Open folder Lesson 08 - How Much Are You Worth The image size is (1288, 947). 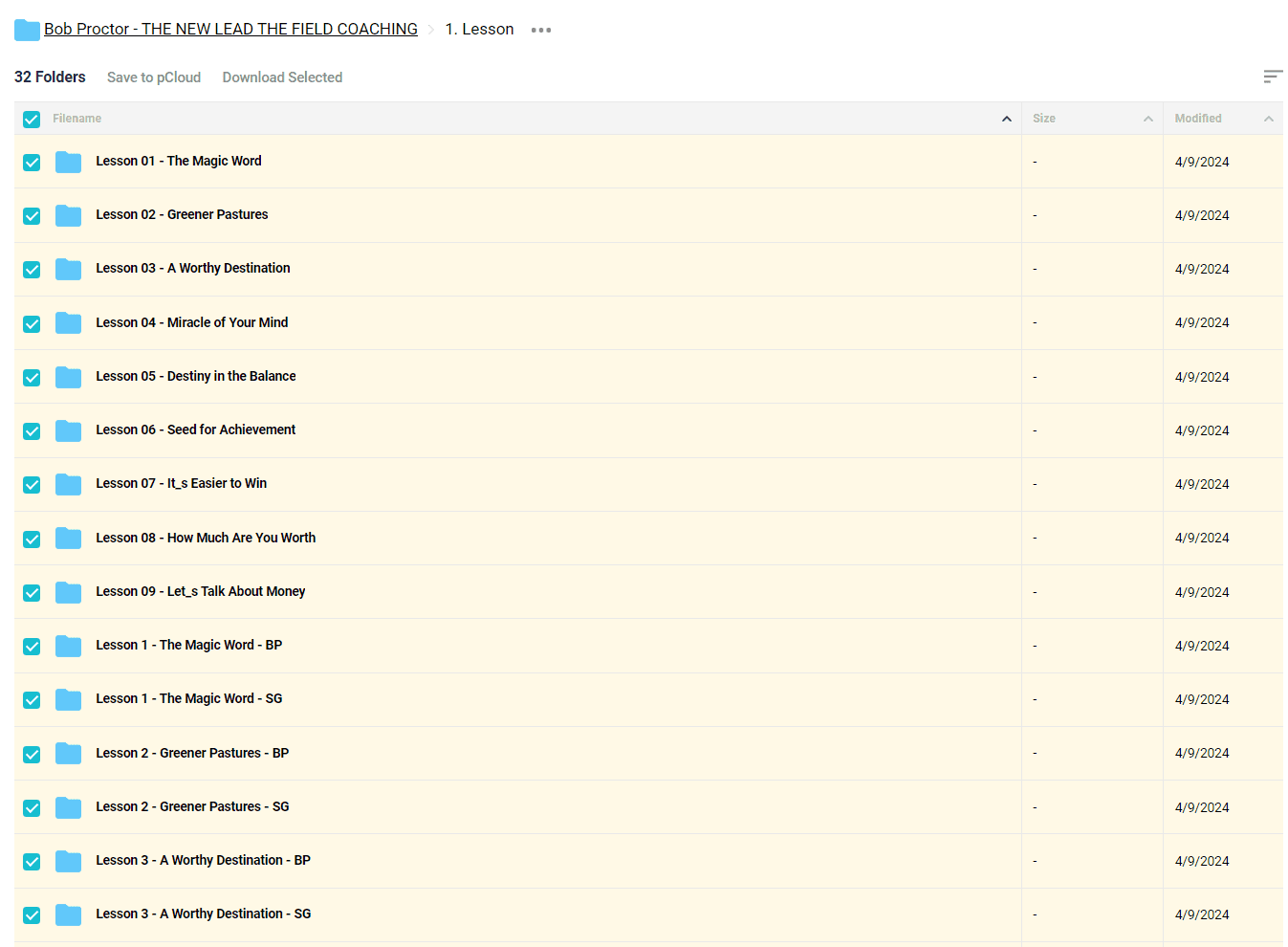[x=206, y=538]
